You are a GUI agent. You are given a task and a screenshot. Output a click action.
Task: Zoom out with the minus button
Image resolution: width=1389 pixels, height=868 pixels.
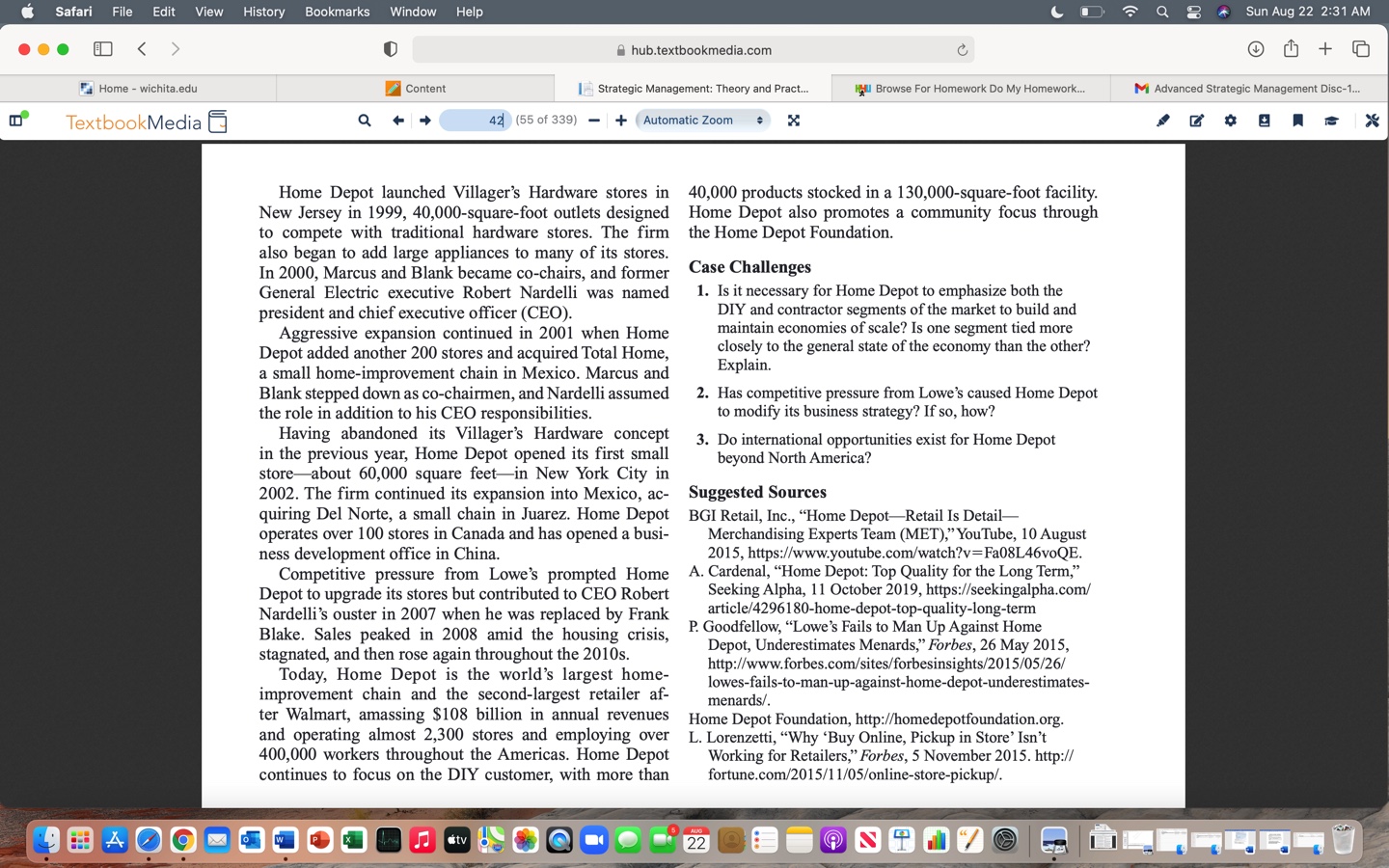coord(594,121)
